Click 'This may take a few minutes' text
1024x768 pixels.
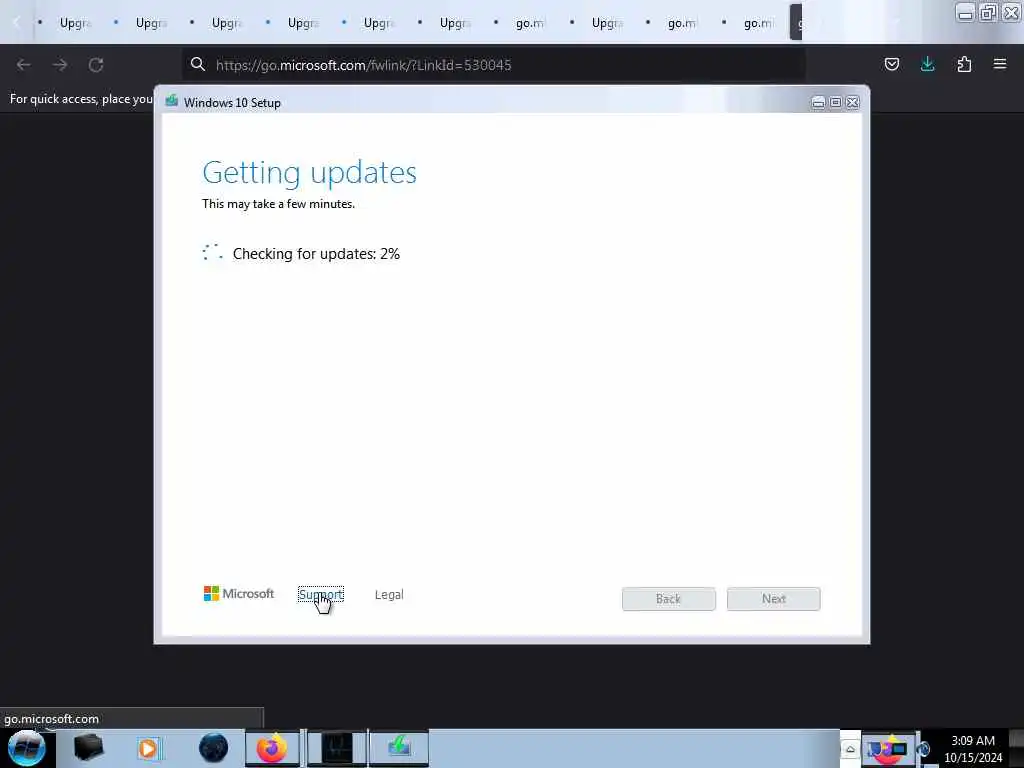278,204
